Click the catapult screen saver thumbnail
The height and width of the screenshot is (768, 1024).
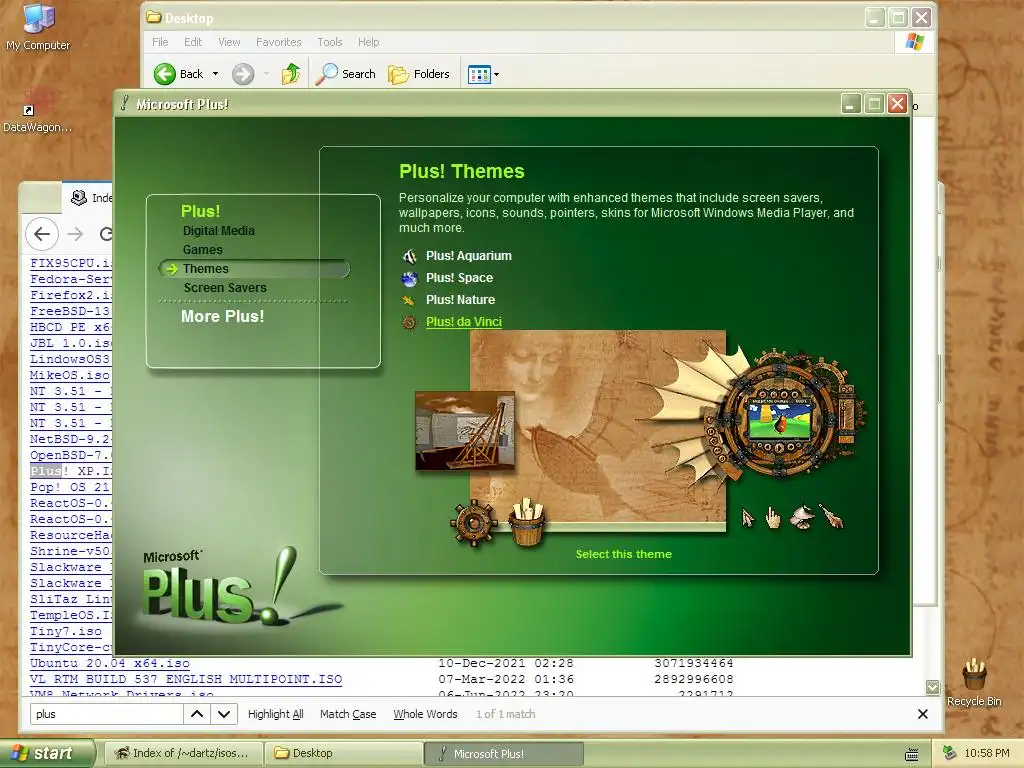point(465,431)
